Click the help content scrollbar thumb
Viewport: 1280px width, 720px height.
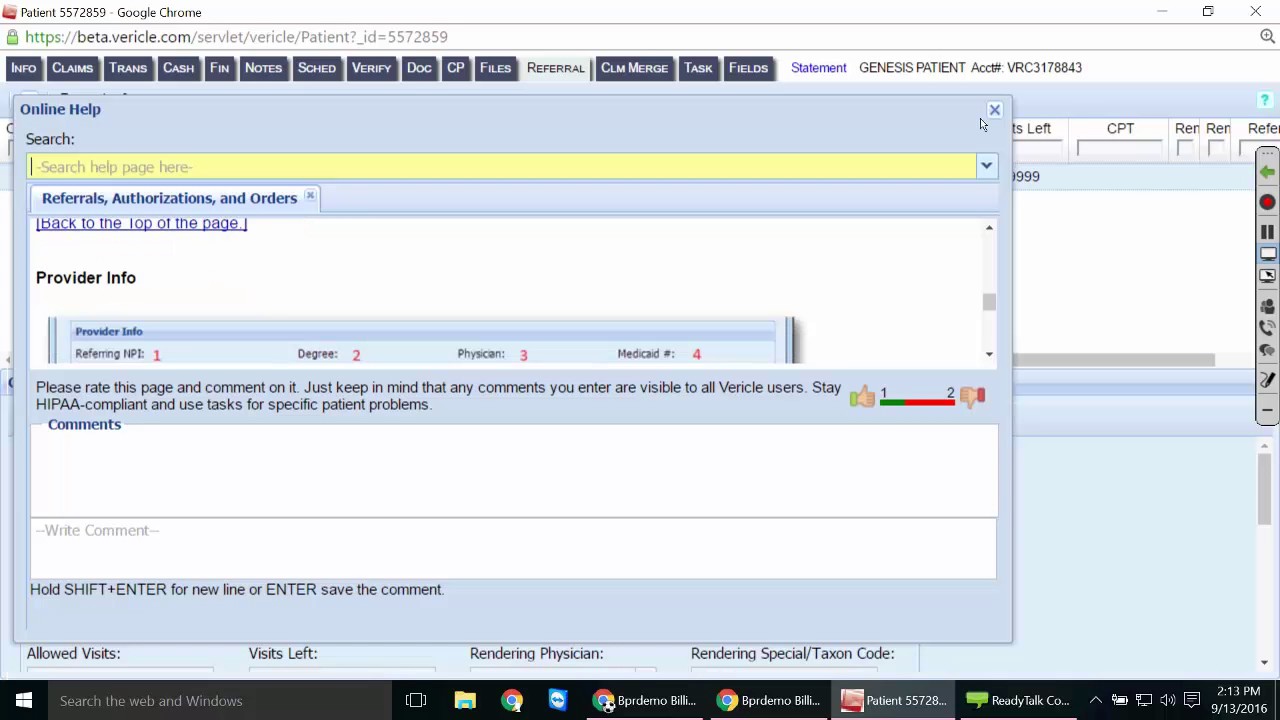pos(989,302)
